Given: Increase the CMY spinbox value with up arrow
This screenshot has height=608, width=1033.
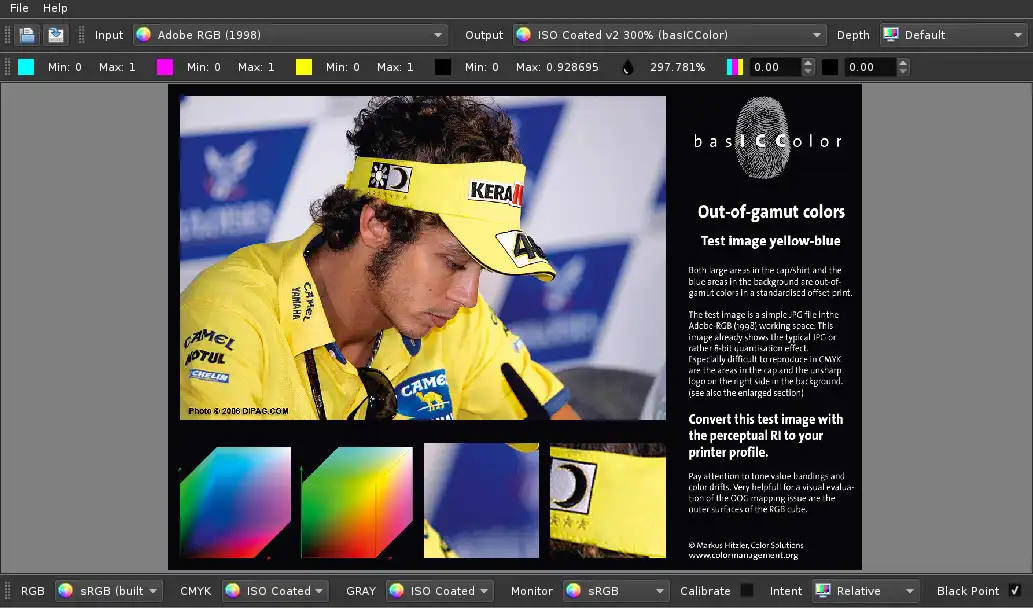Looking at the screenshot, I should [808, 63].
